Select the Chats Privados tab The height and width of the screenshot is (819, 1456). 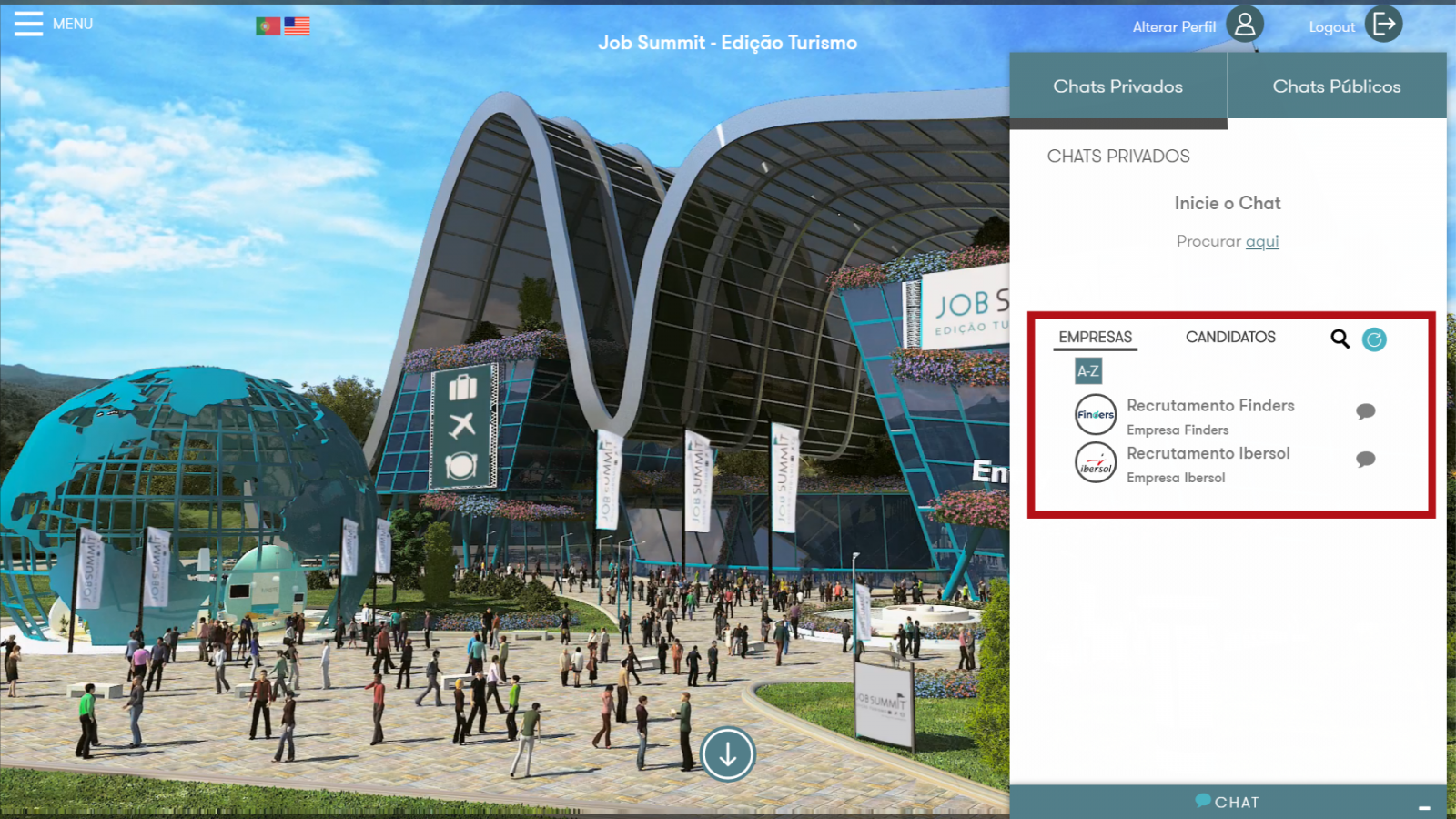(1117, 86)
